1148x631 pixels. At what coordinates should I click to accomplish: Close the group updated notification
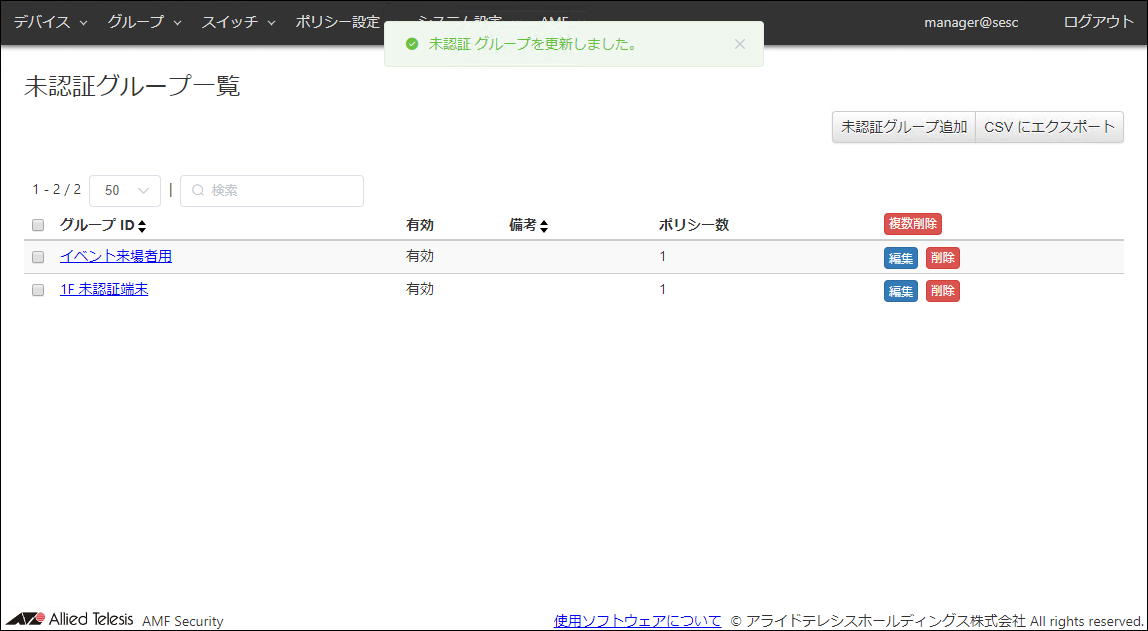point(739,44)
